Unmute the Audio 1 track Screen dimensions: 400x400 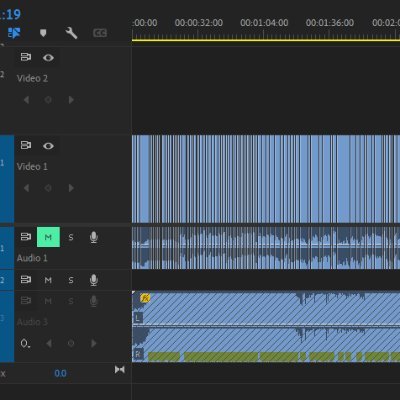(x=48, y=237)
